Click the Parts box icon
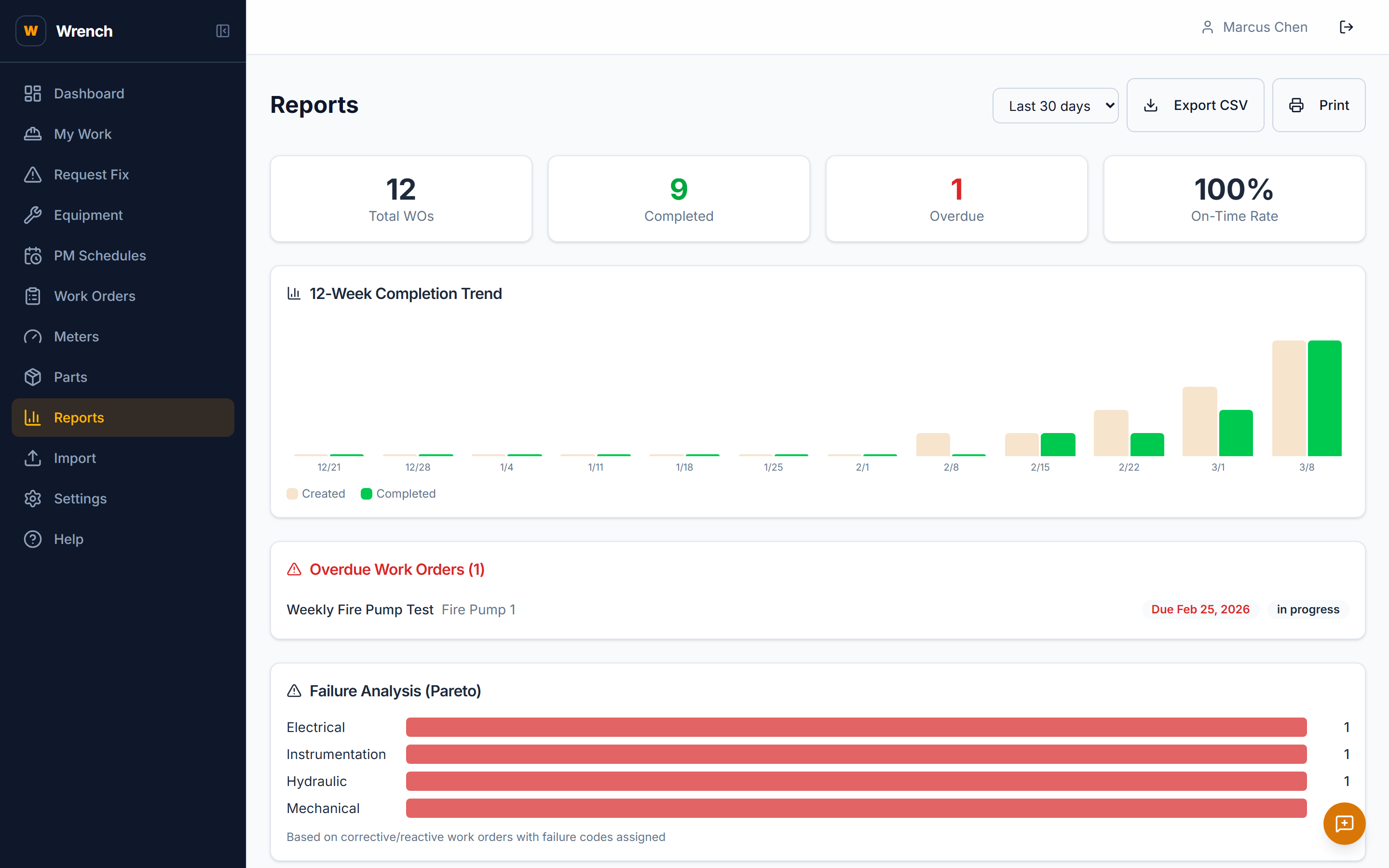This screenshot has width=1389, height=868. pos(33,377)
